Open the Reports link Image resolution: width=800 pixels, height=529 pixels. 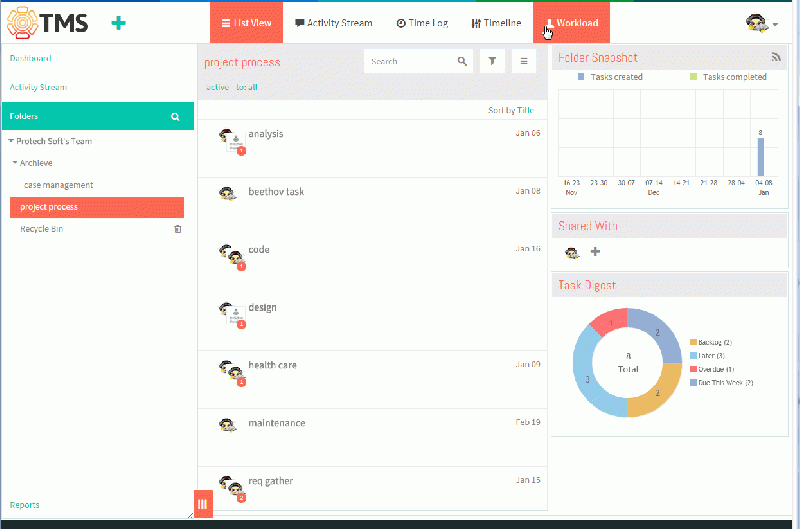(x=24, y=505)
